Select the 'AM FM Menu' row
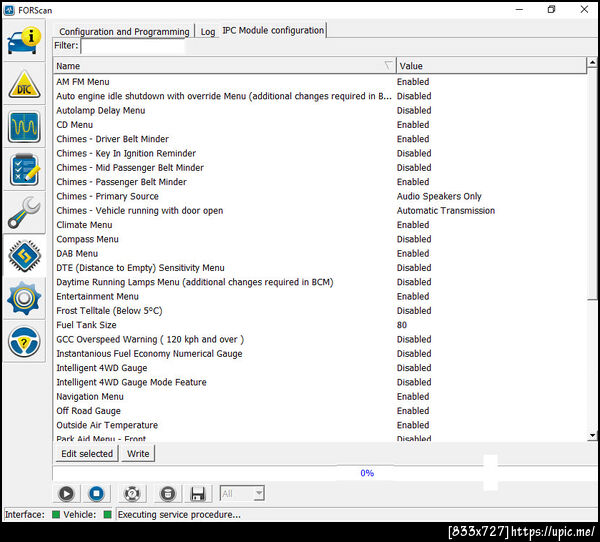Image resolution: width=600 pixels, height=542 pixels. click(320, 82)
